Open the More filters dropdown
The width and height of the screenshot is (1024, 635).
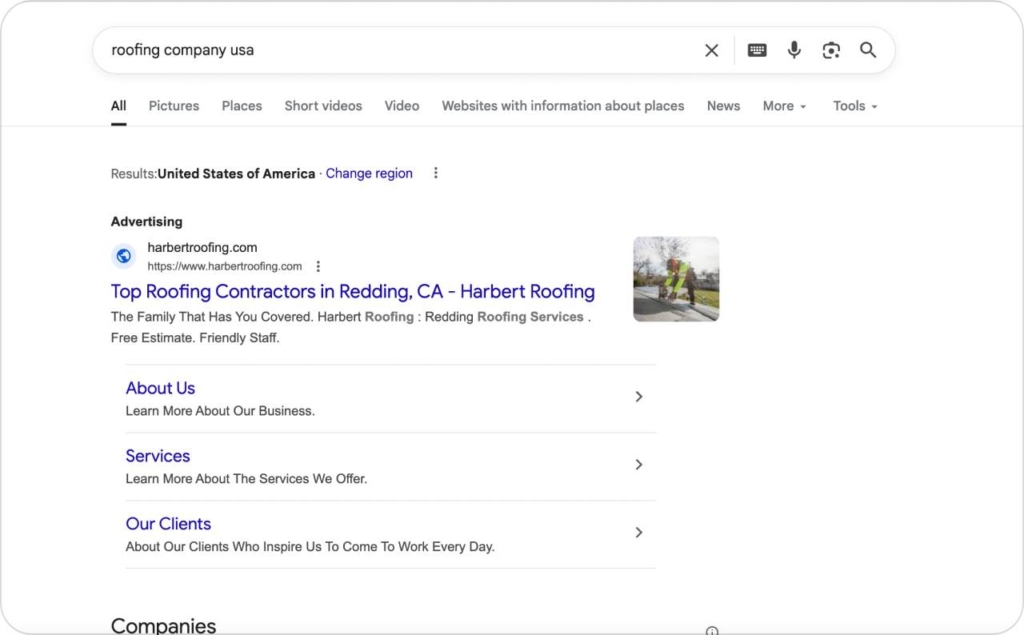[x=784, y=105]
